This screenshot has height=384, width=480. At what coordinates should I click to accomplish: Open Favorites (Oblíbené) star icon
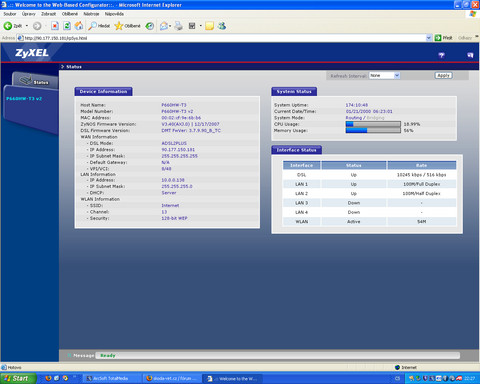119,26
